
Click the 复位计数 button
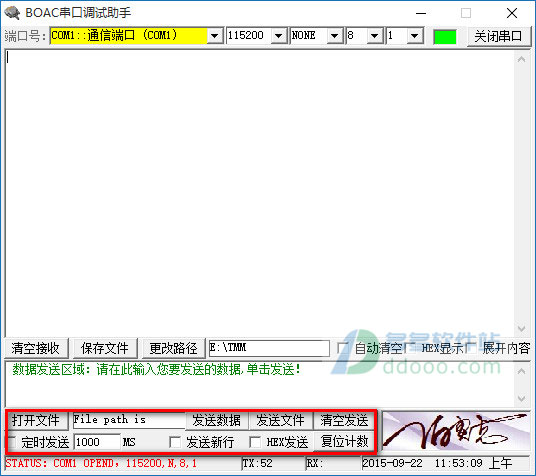tap(344, 441)
